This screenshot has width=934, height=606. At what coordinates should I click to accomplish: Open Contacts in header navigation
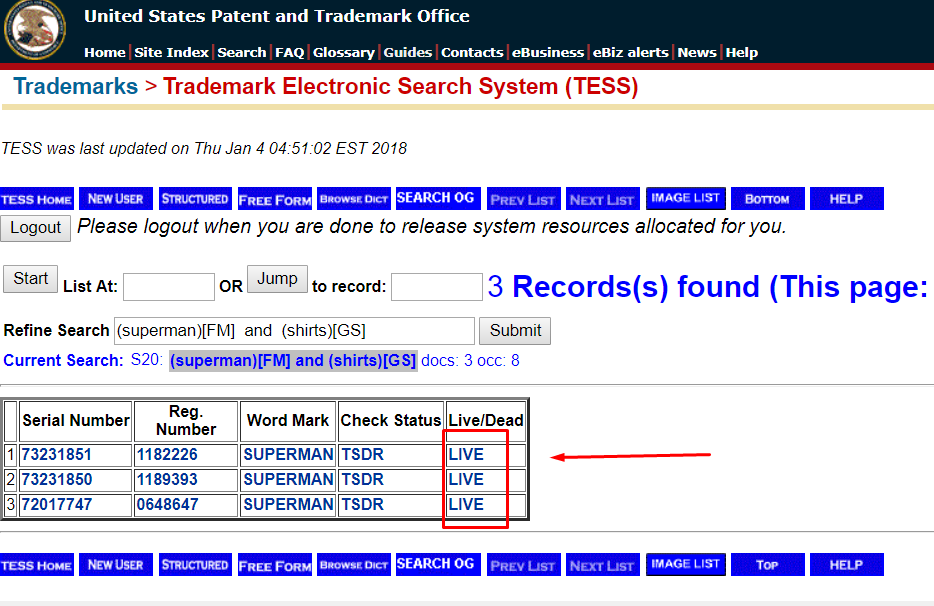(472, 52)
